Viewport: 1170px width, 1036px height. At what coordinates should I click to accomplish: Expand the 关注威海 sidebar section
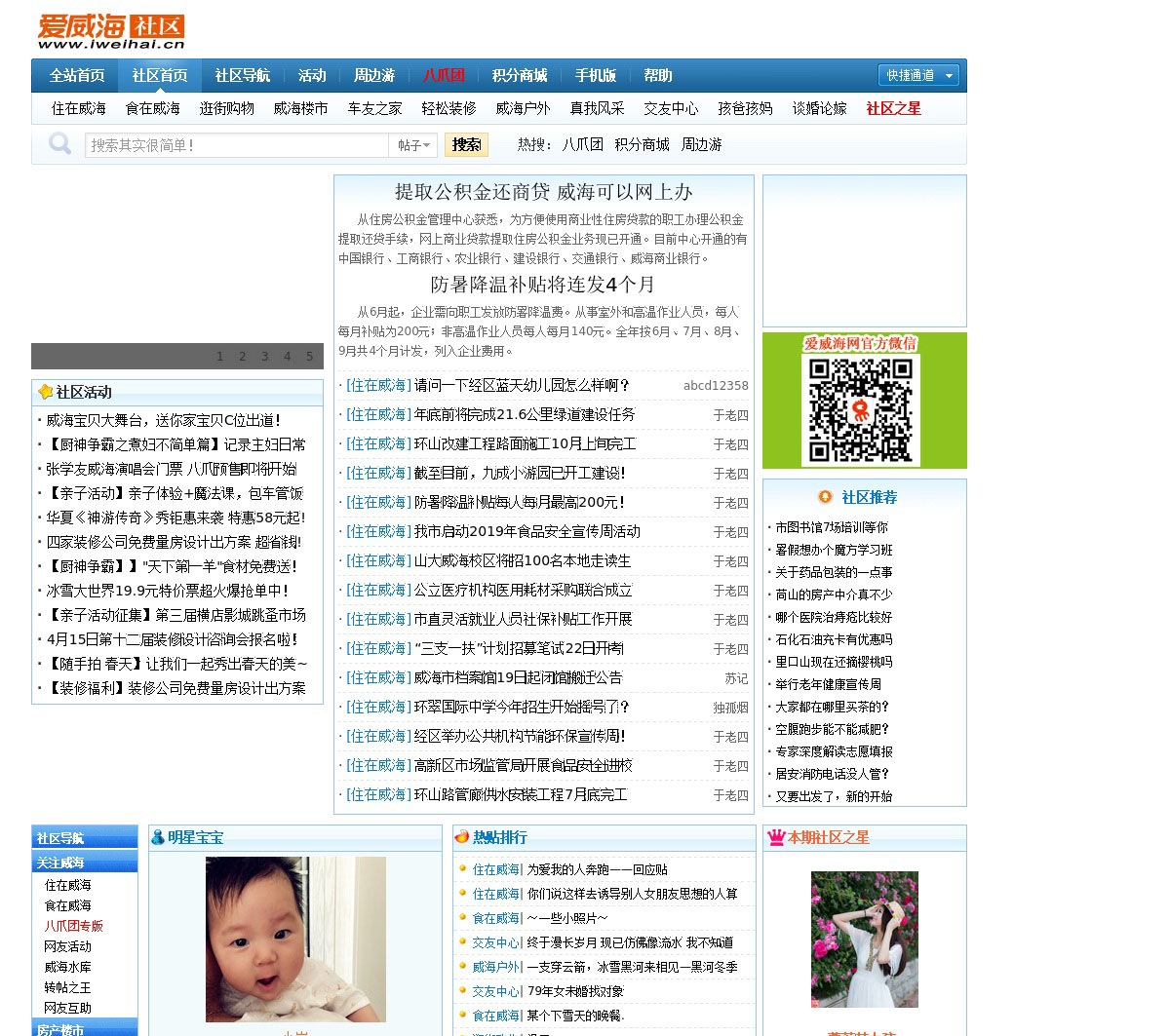pos(84,863)
